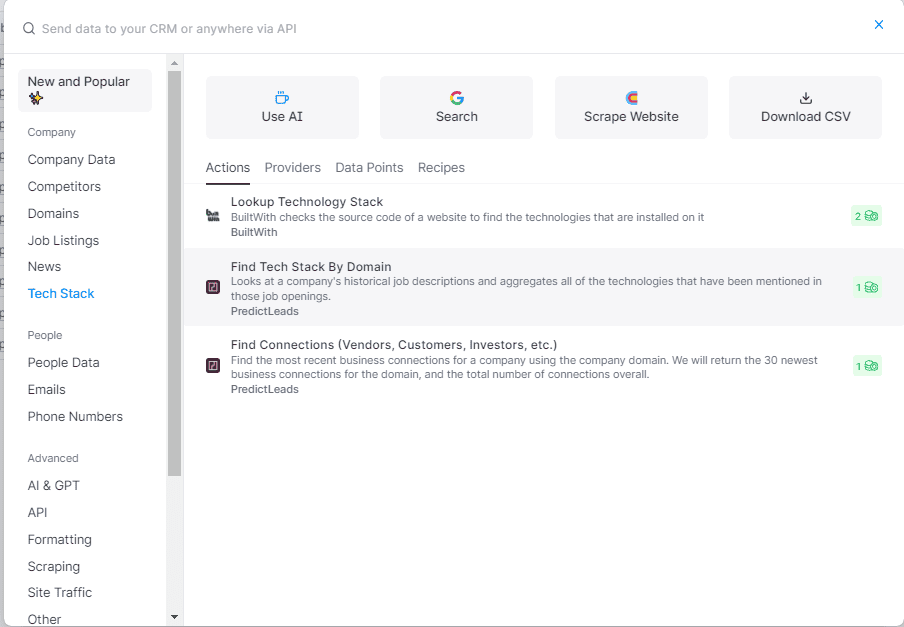Open Competitors category
The width and height of the screenshot is (904, 627).
[64, 187]
